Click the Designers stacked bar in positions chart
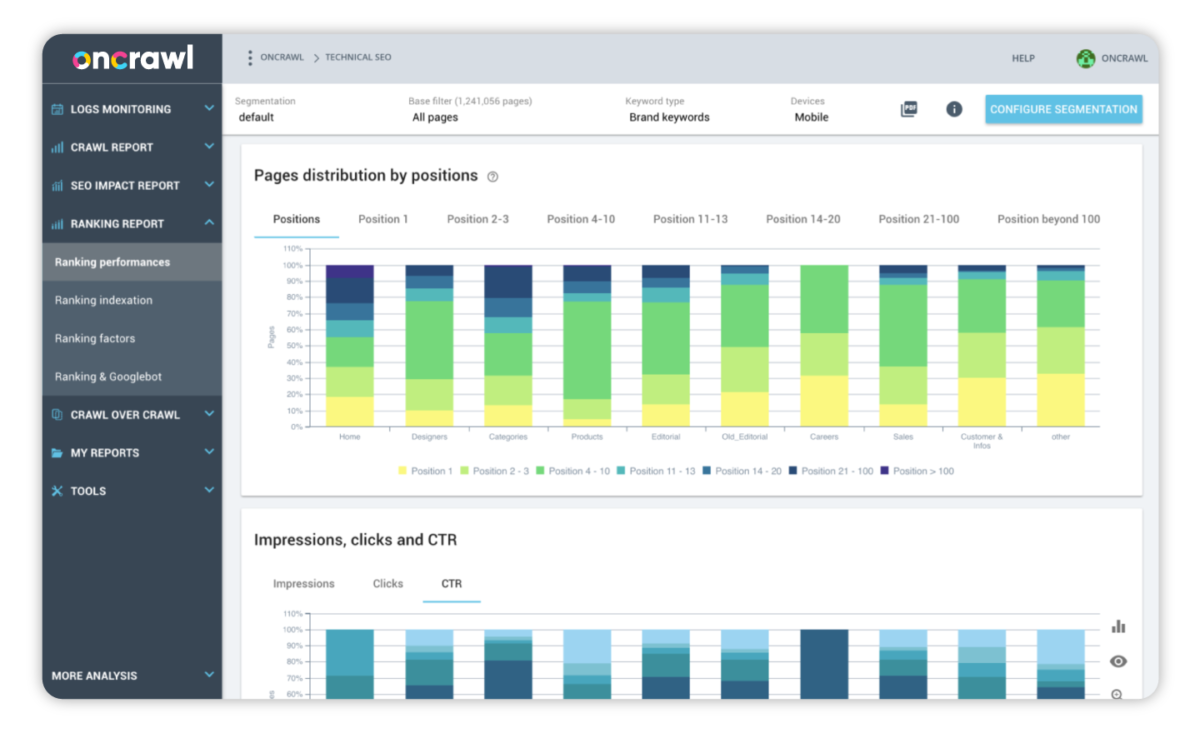This screenshot has width=1200, height=733. tap(429, 346)
